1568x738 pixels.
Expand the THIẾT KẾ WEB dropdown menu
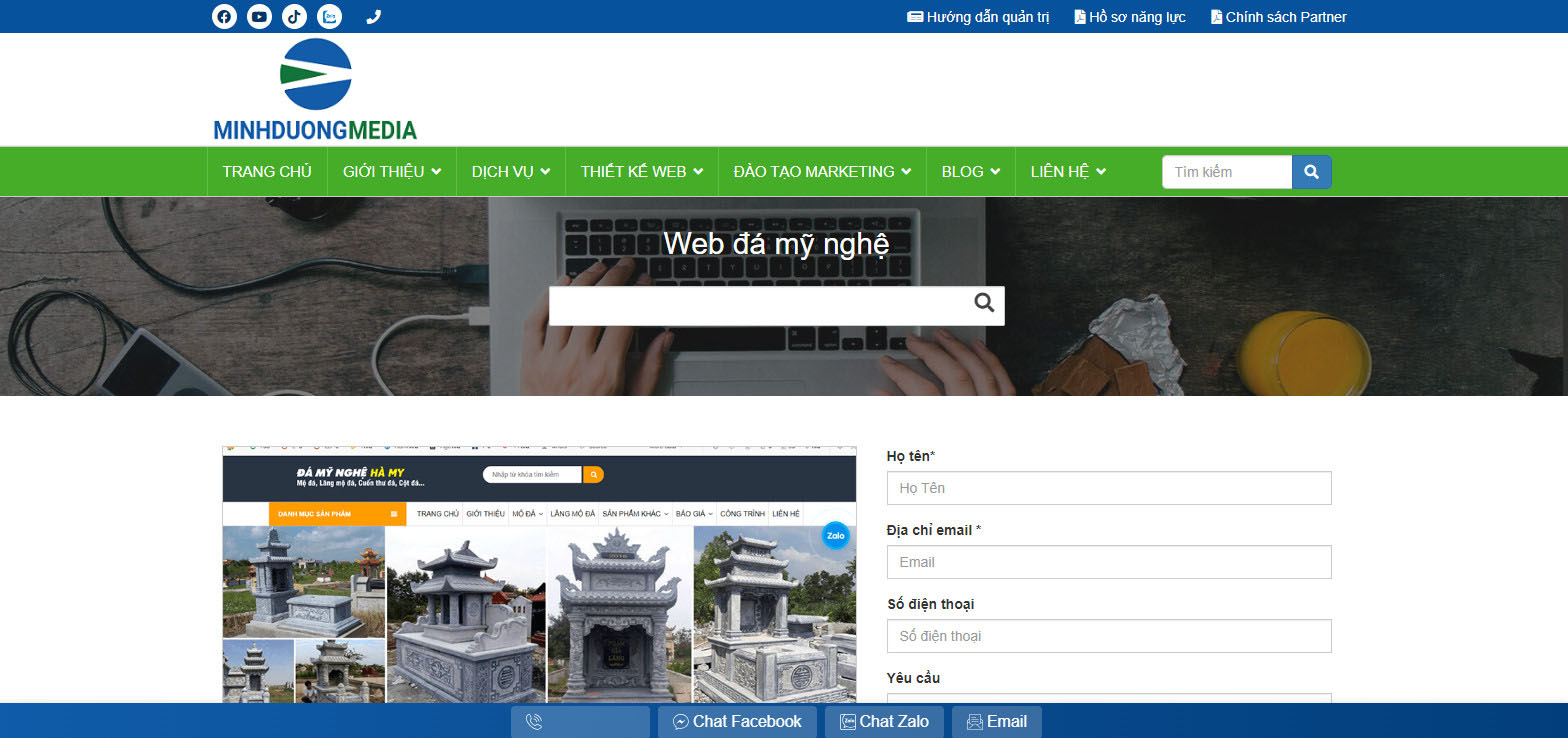pyautogui.click(x=642, y=172)
